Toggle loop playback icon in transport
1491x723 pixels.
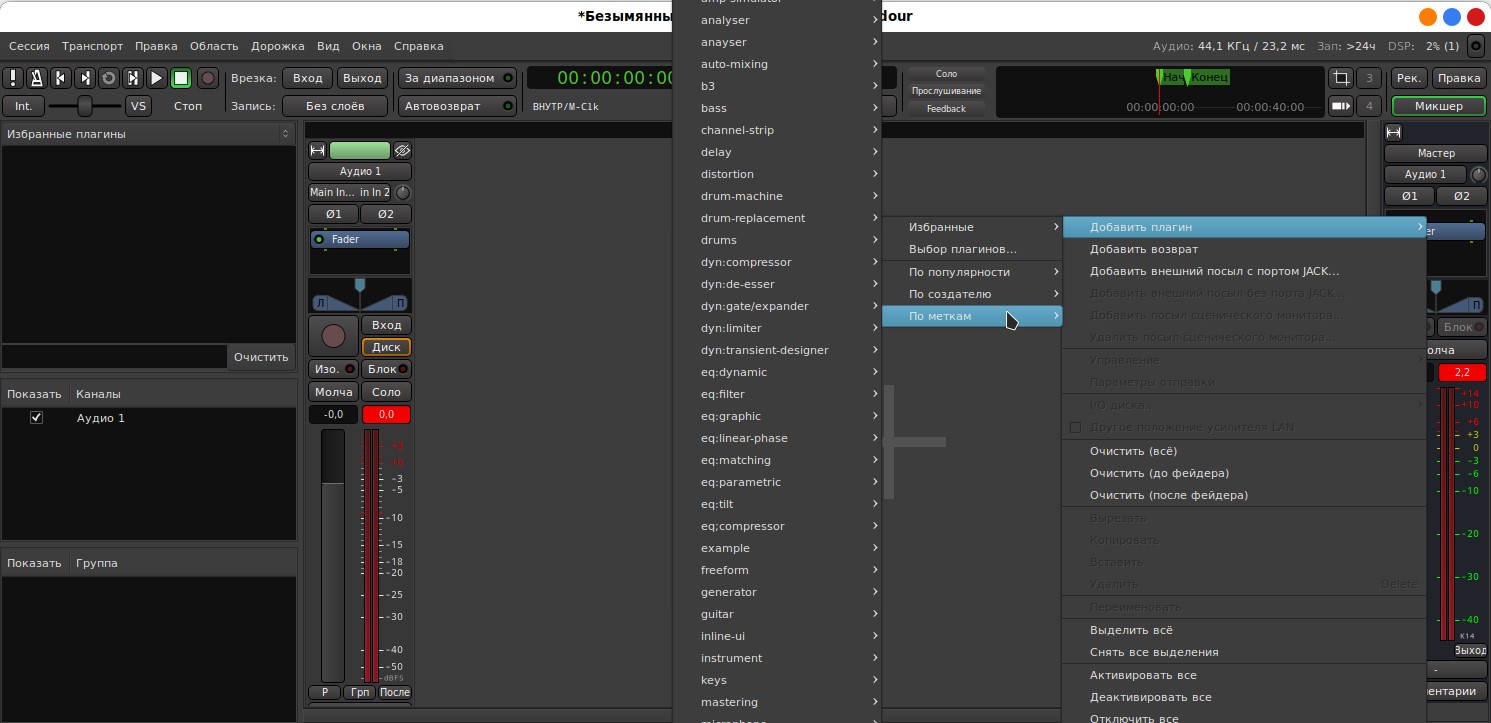[x=109, y=78]
